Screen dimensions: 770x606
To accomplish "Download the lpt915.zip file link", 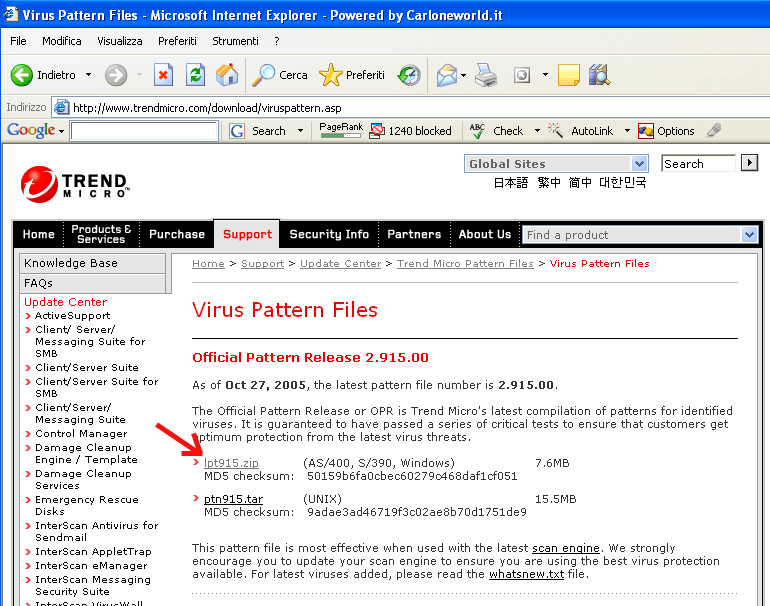I will point(231,463).
